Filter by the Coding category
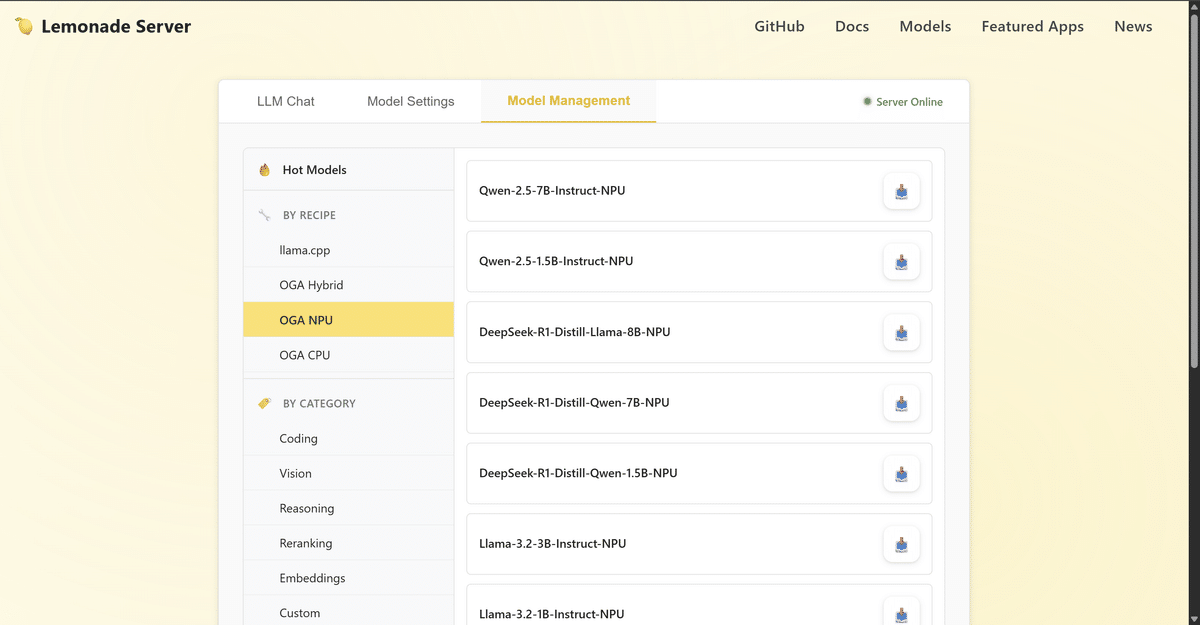1200x625 pixels. point(298,438)
